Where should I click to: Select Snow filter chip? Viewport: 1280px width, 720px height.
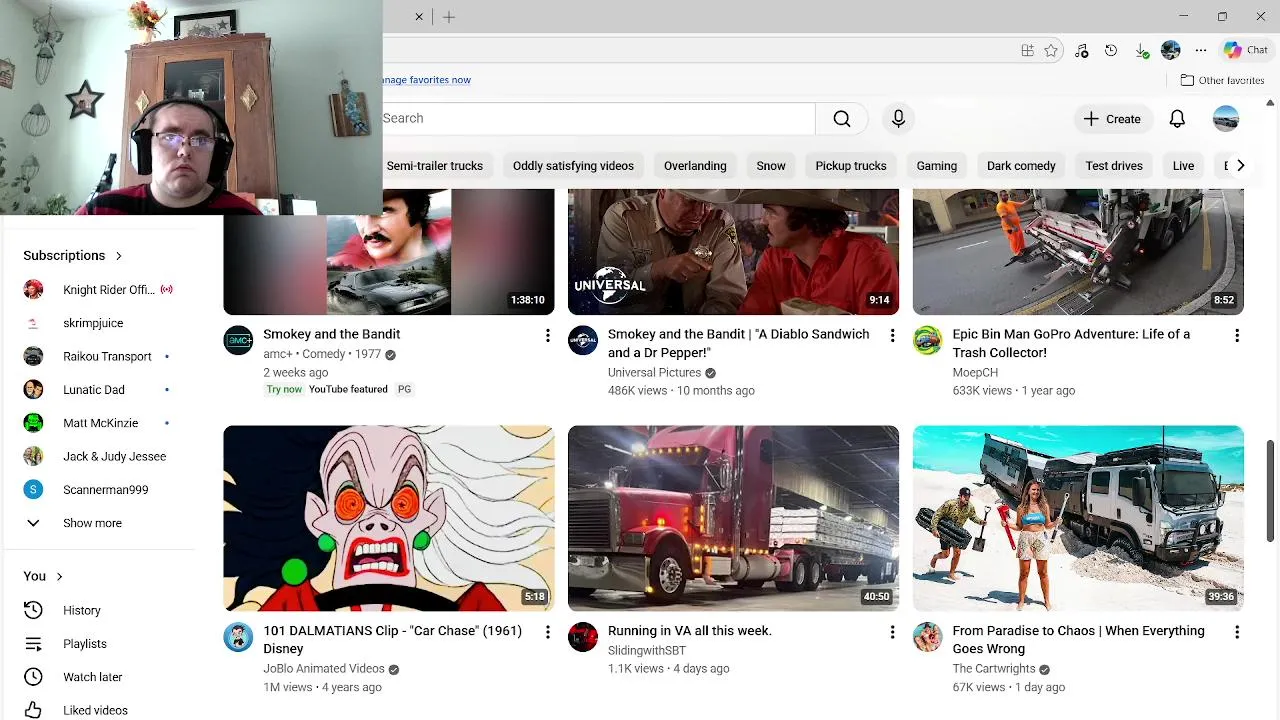[x=771, y=166]
